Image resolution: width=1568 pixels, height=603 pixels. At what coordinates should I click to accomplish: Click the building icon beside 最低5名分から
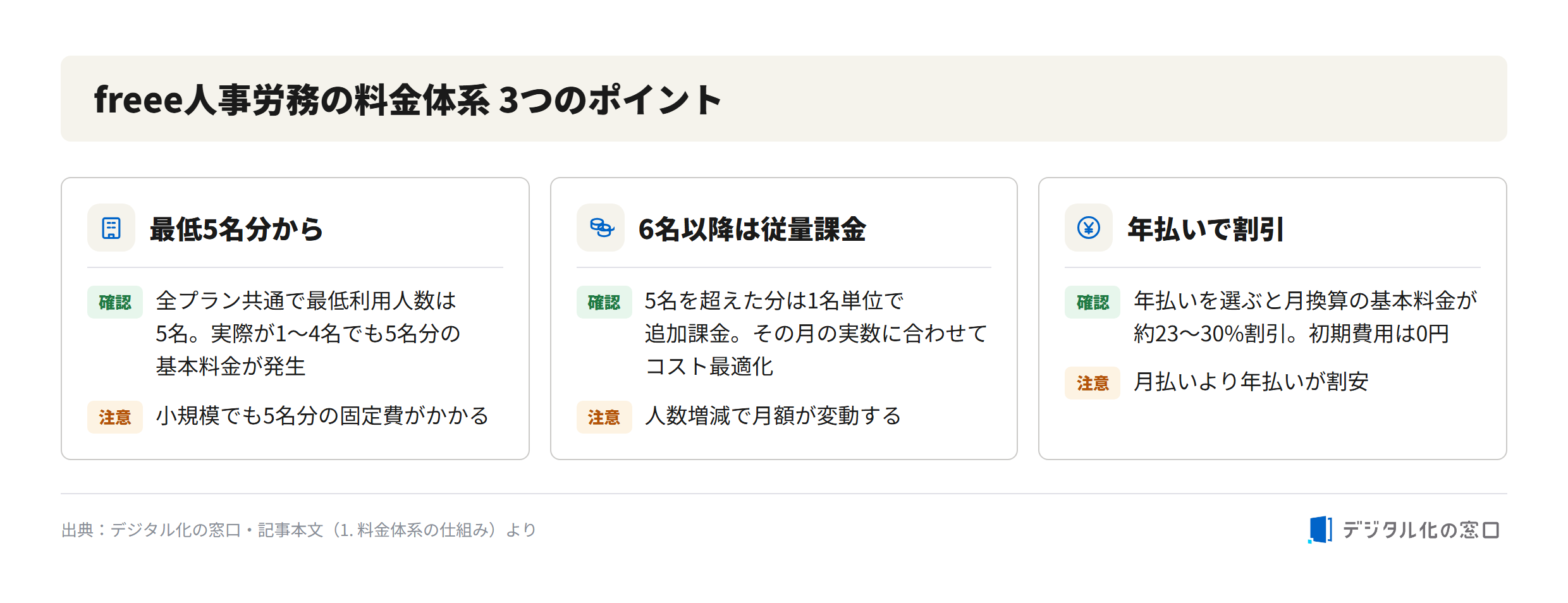coord(111,228)
